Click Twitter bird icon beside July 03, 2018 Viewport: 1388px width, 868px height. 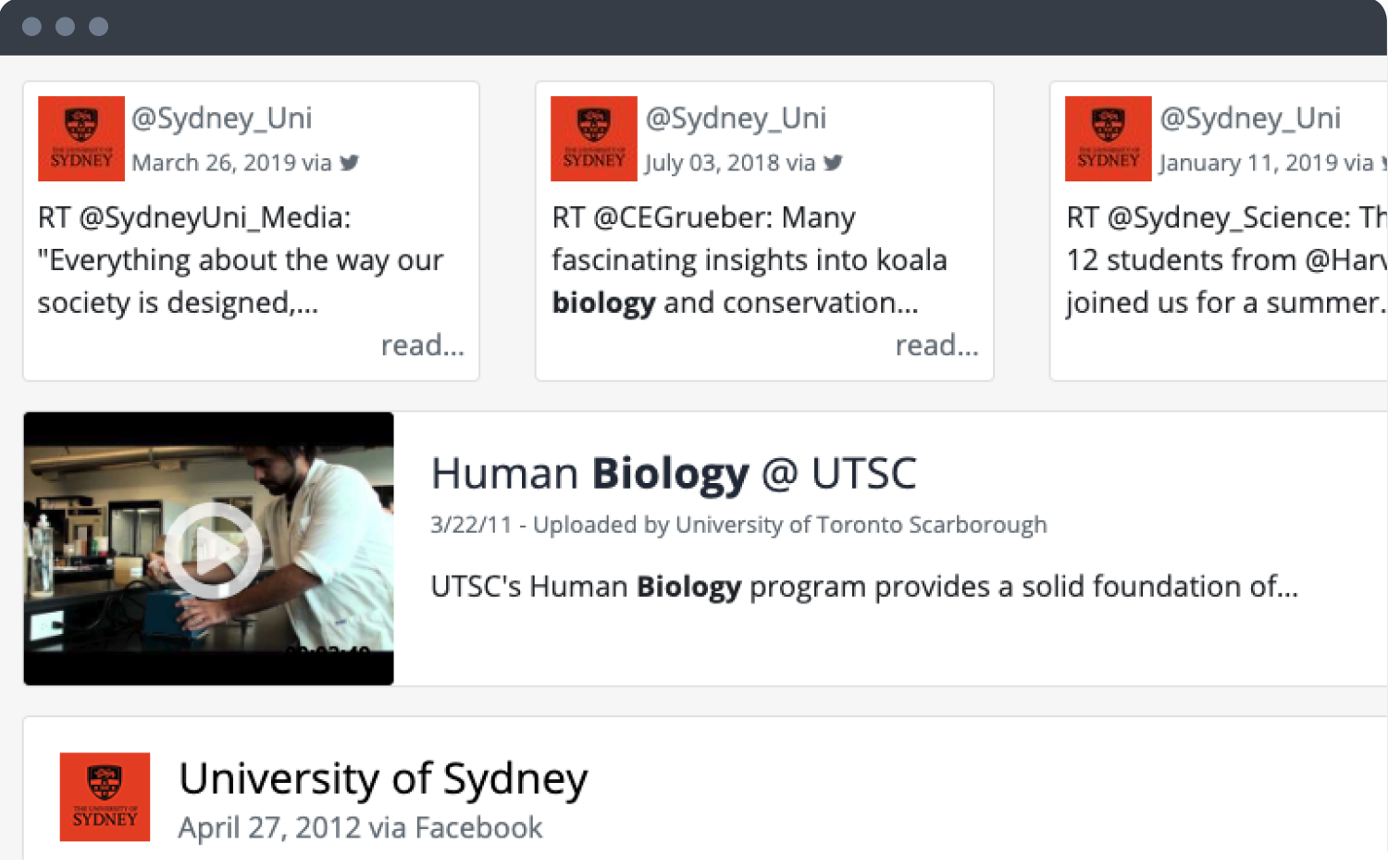point(833,163)
